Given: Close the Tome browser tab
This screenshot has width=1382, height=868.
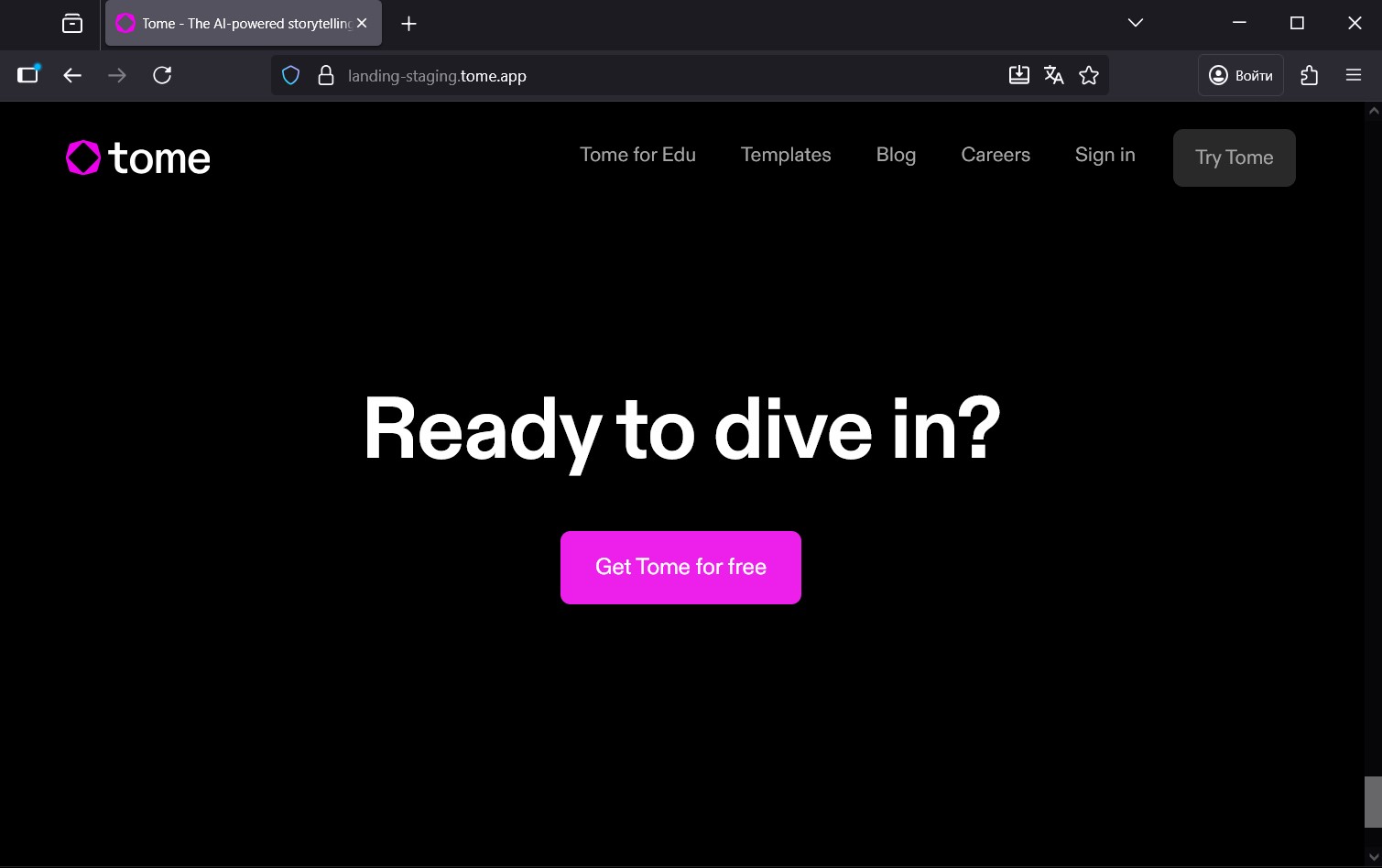Looking at the screenshot, I should tap(362, 24).
